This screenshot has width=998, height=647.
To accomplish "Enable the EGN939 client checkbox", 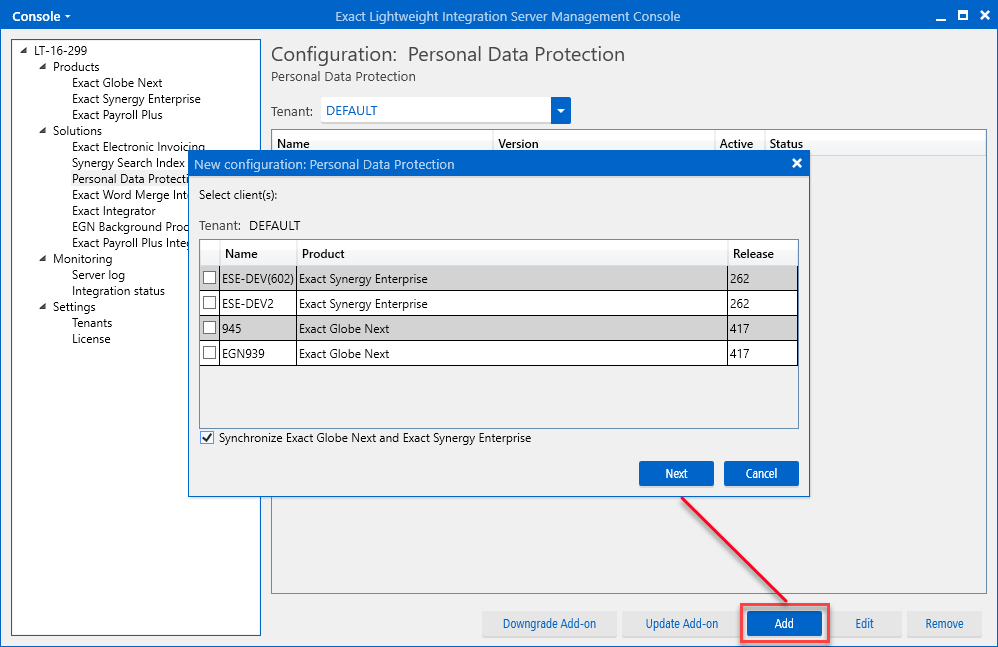I will 210,353.
